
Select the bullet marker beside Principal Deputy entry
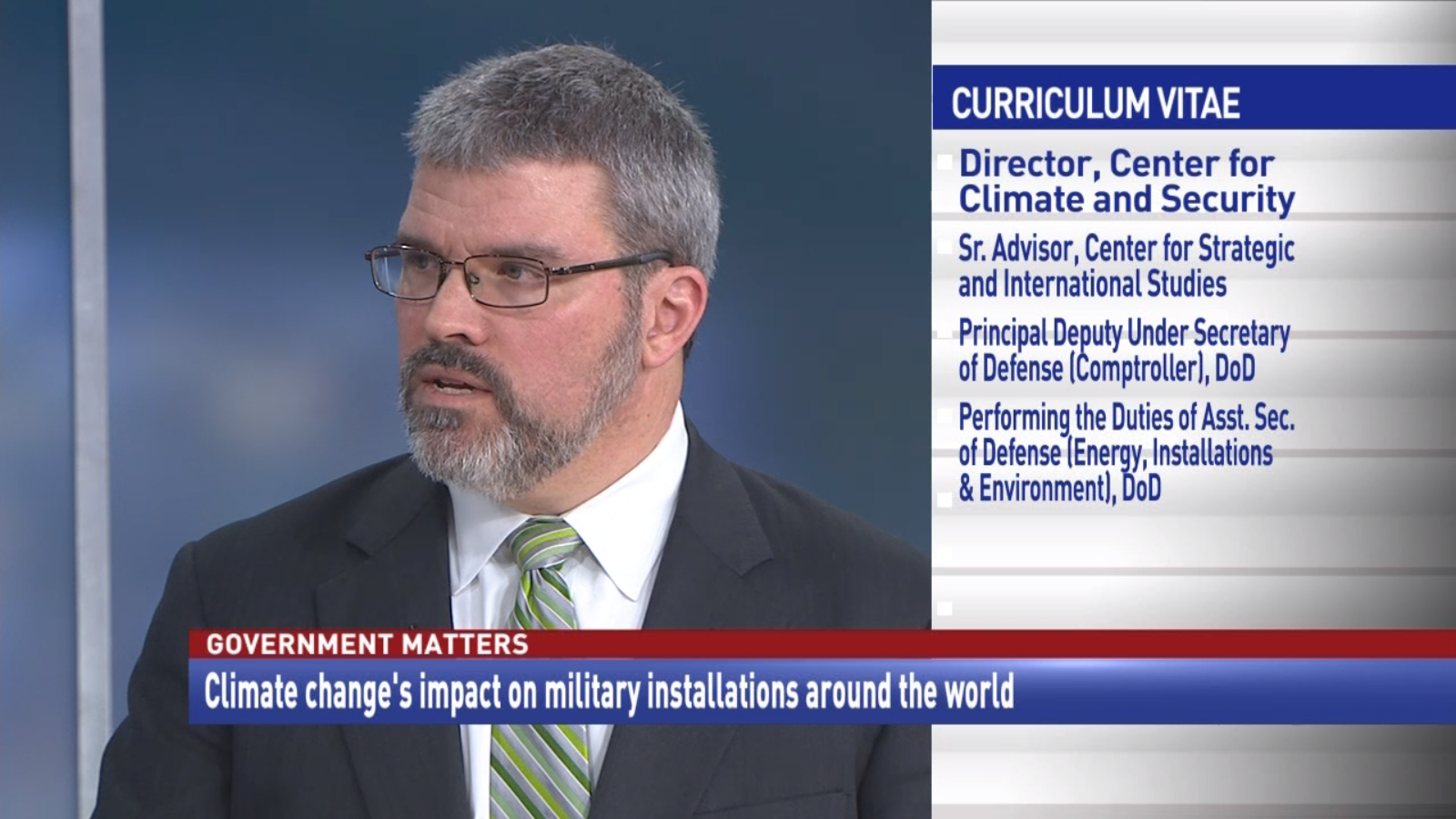tap(943, 328)
